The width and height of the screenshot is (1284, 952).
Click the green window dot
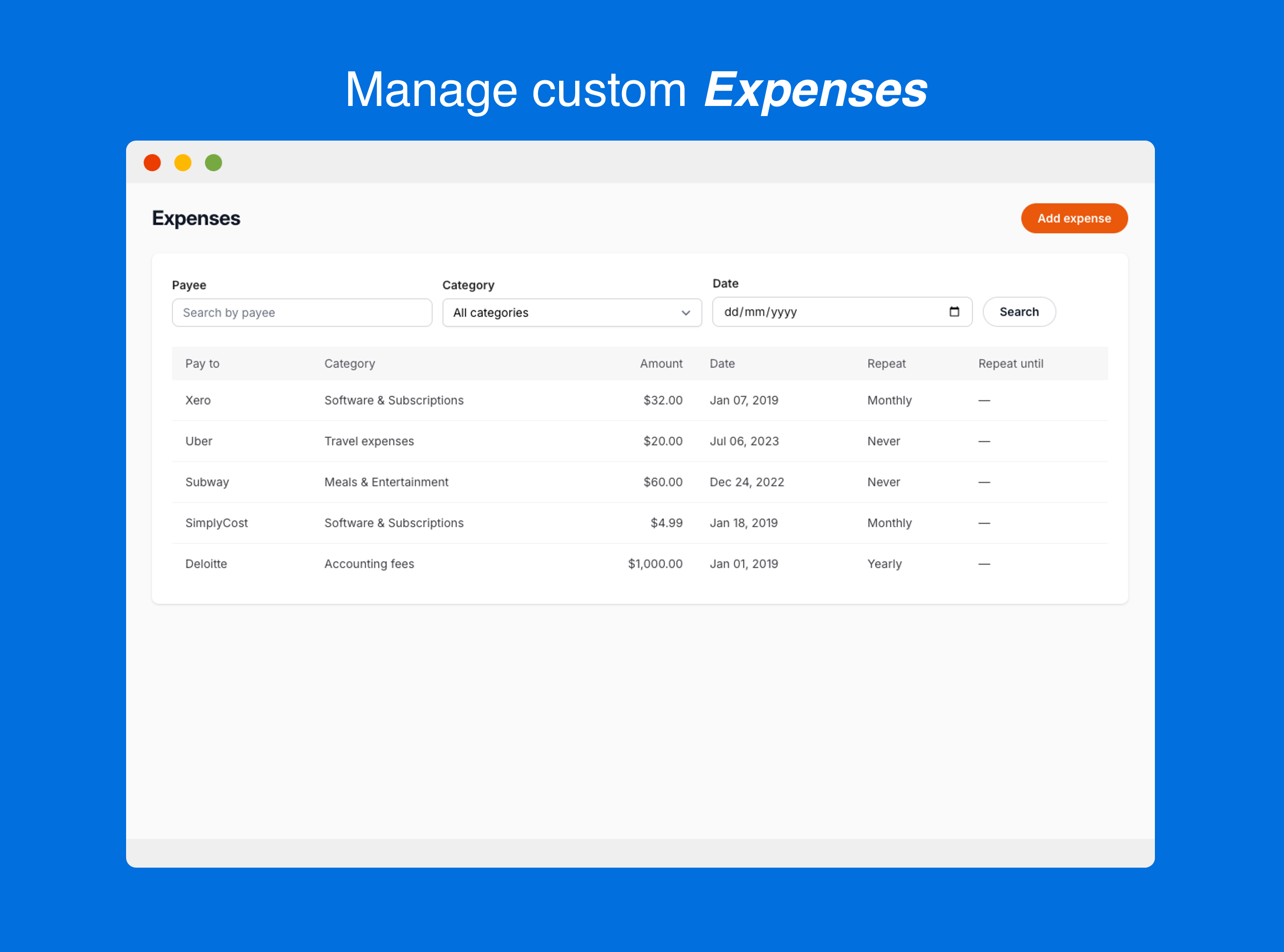(x=213, y=163)
